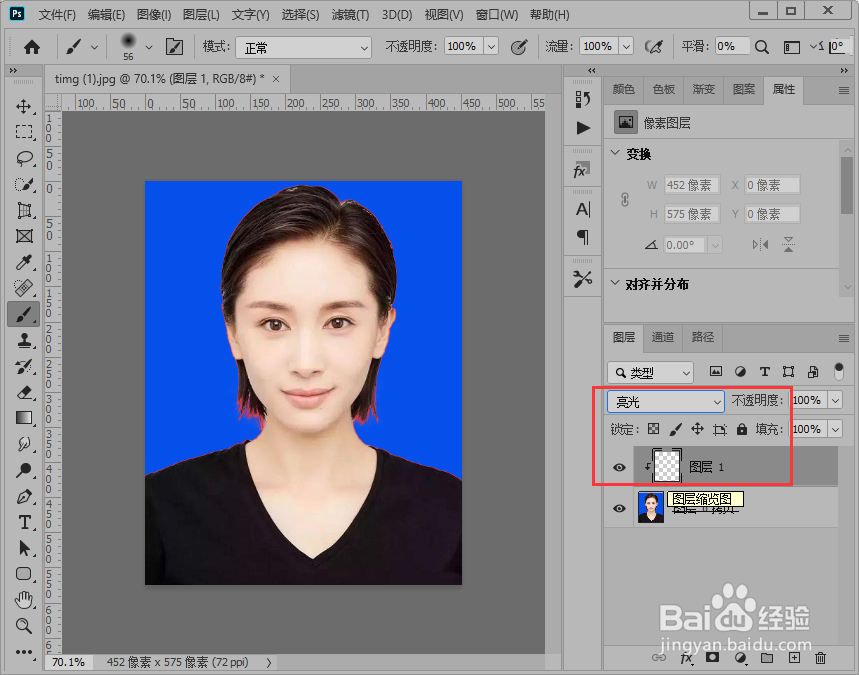The width and height of the screenshot is (859, 675).
Task: Select the Eyedropper tool
Action: 24,262
